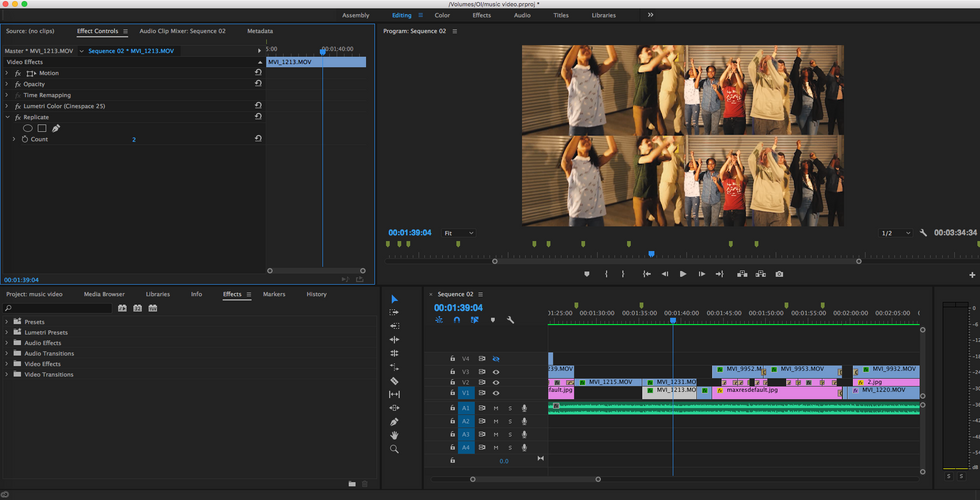Toggle timeline Snap magnet icon
Screen dimensions: 980x500
[457, 320]
